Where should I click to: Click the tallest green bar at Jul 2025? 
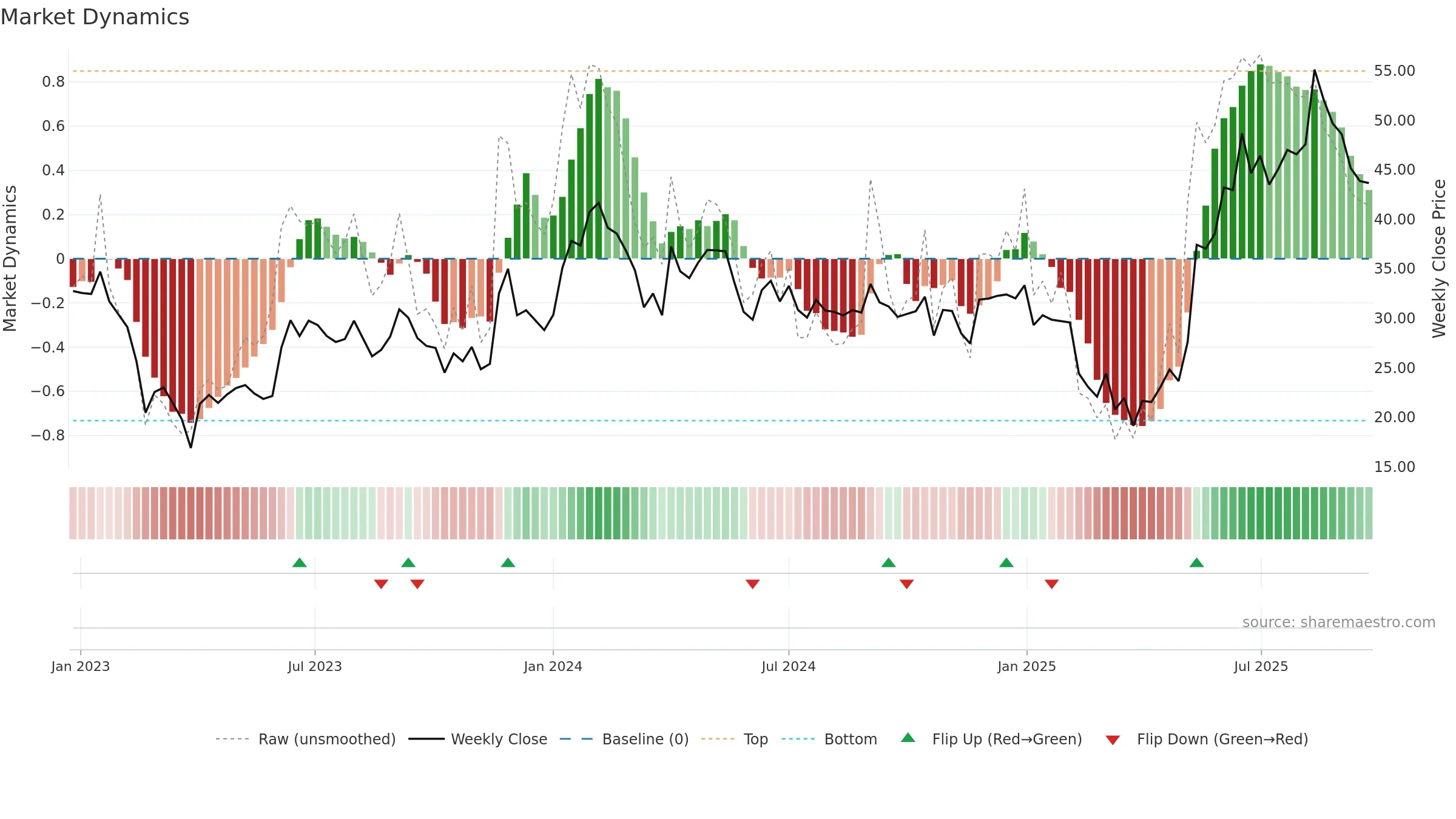[1261, 161]
